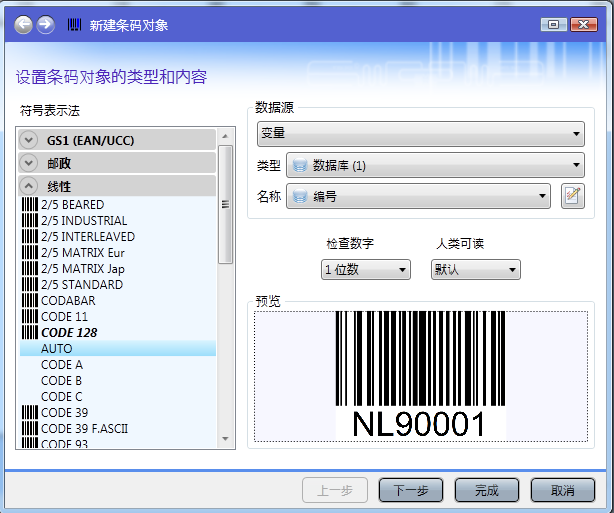Click the edit variable icon next to 名称
The width and height of the screenshot is (614, 513).
[572, 196]
